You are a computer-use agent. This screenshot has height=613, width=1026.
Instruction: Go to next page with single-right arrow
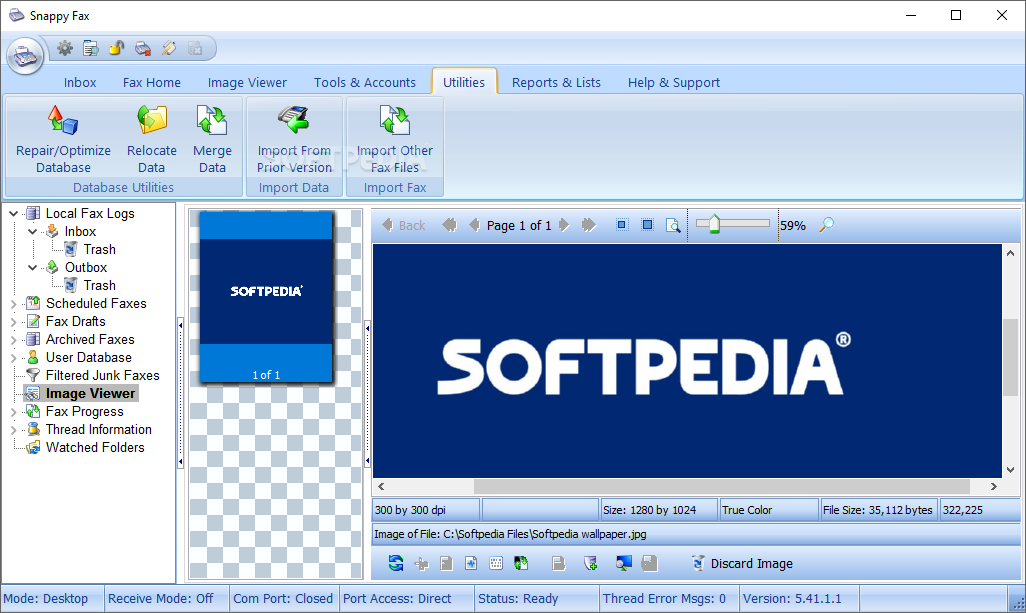(564, 225)
